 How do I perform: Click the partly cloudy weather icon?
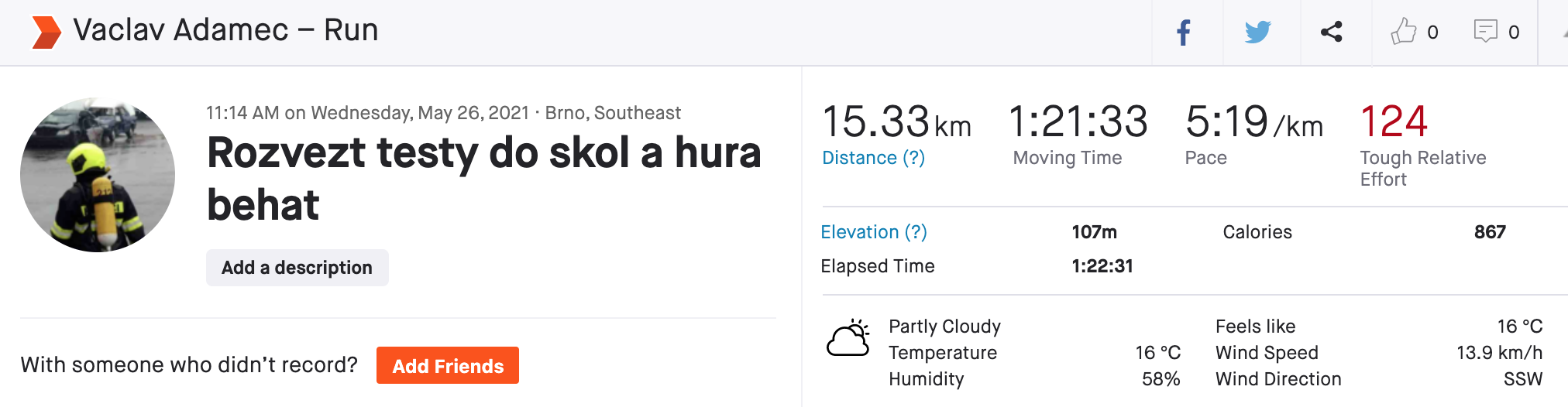pos(848,338)
